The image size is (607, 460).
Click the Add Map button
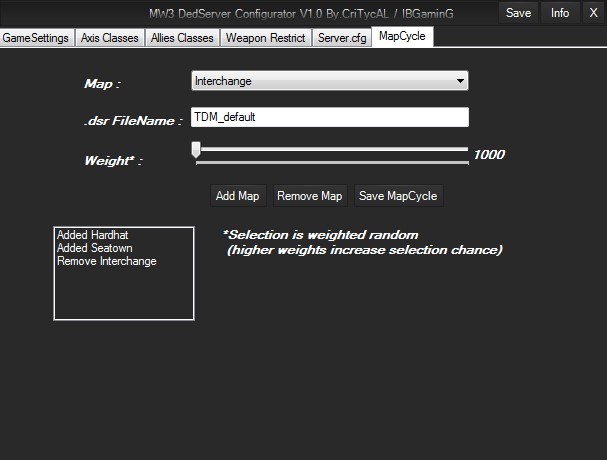click(x=237, y=196)
